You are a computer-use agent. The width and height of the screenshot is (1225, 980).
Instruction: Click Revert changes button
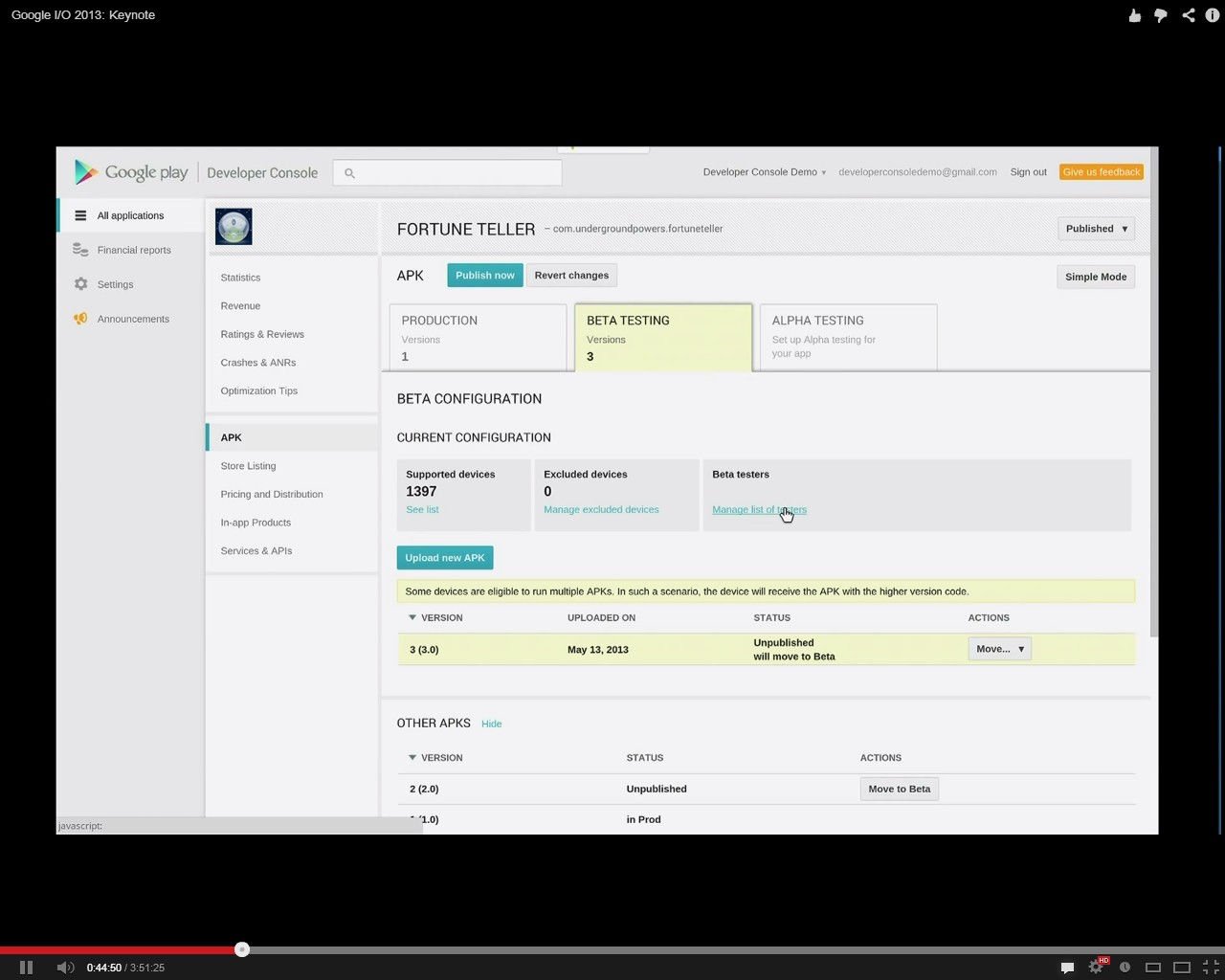[571, 276]
